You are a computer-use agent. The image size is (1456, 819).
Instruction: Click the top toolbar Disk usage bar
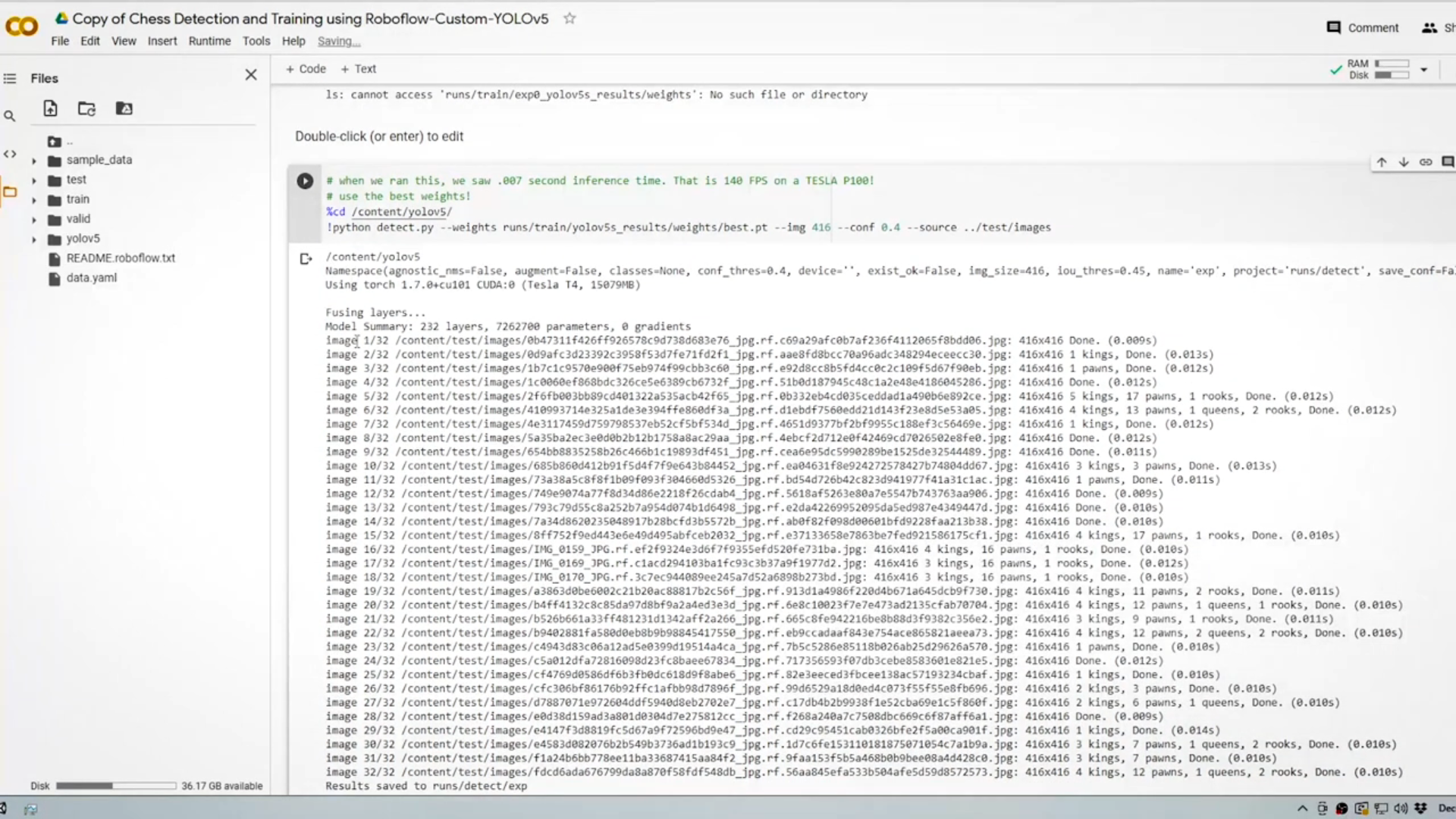1392,75
